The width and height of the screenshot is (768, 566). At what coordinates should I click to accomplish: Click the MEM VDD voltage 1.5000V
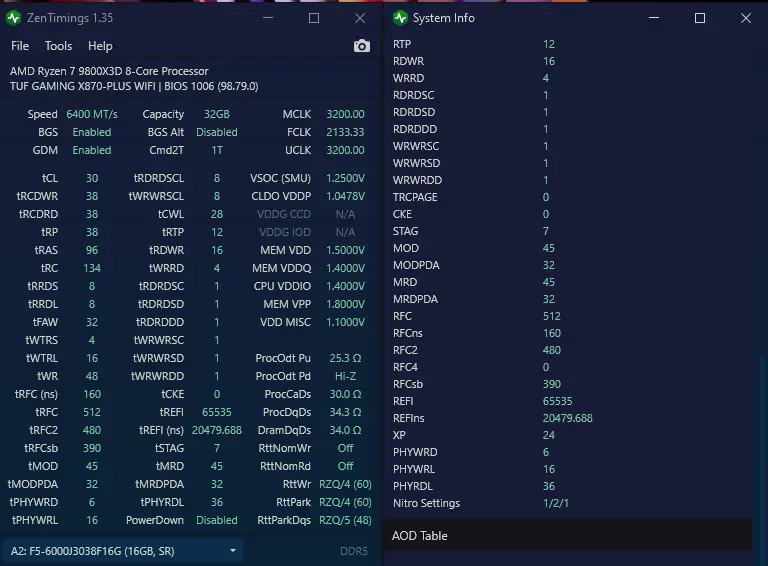point(345,250)
